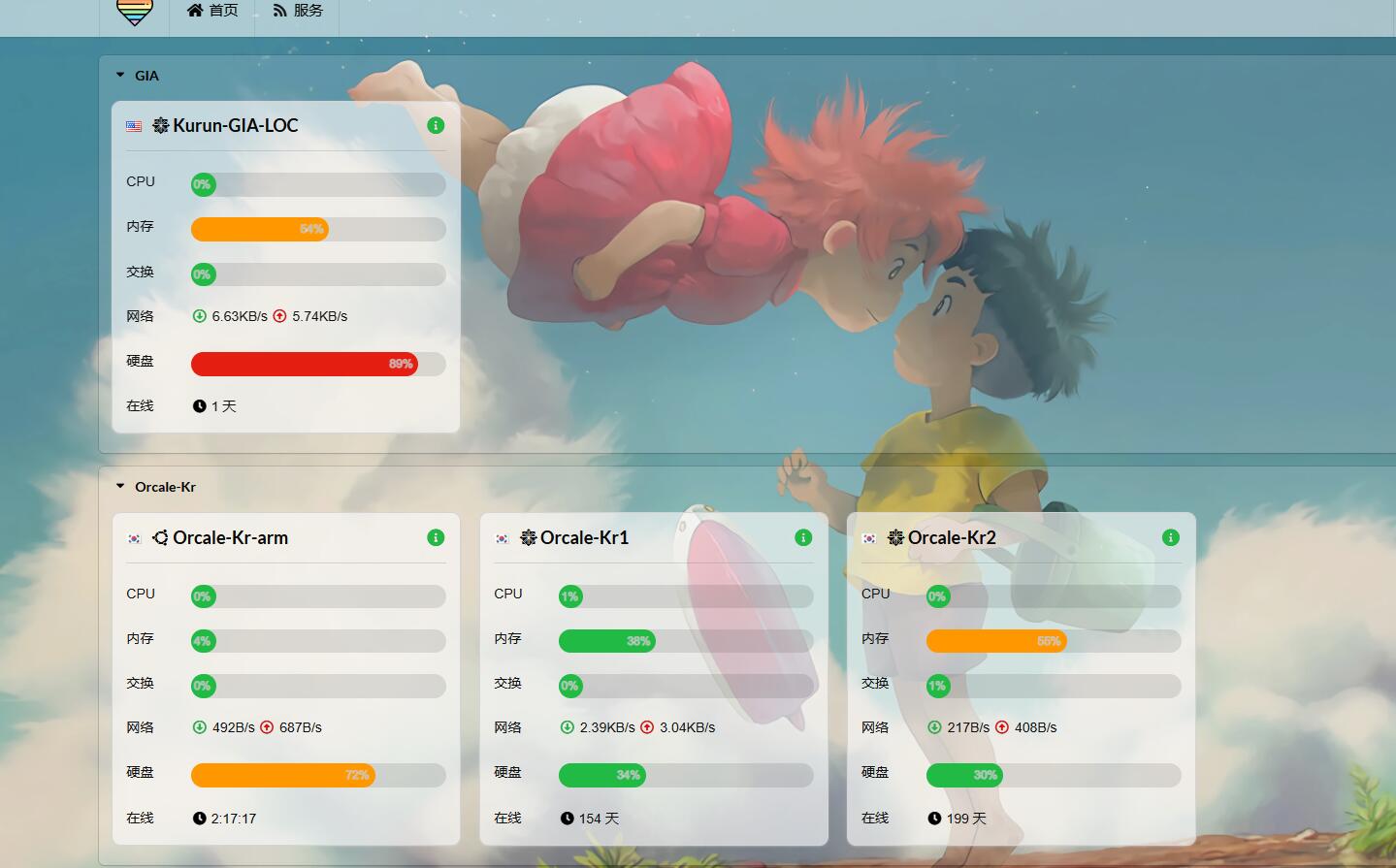The image size is (1396, 868).
Task: Click the 154 天 uptime value
Action: coord(599,819)
